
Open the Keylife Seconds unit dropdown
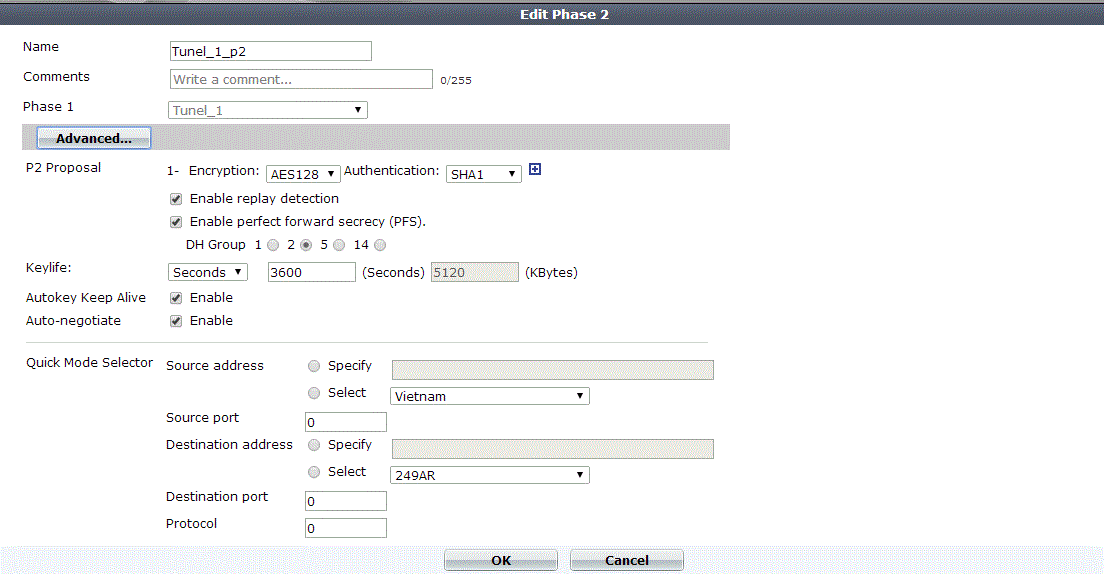[x=208, y=272]
